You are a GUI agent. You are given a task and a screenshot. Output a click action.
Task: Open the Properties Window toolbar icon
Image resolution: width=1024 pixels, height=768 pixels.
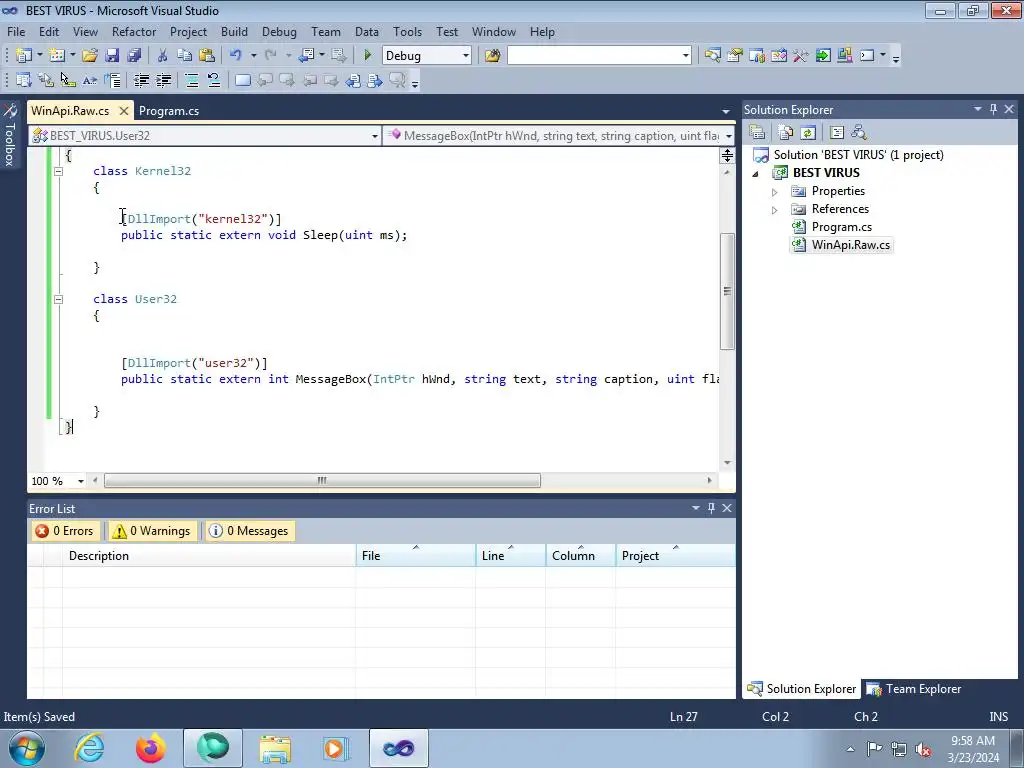[735, 56]
